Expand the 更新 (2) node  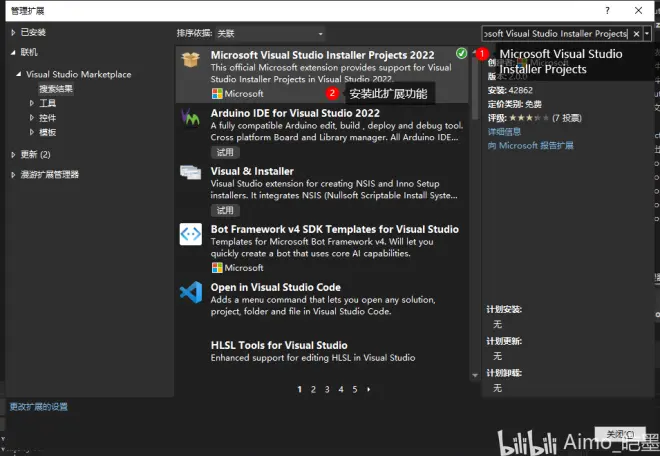click(13, 155)
